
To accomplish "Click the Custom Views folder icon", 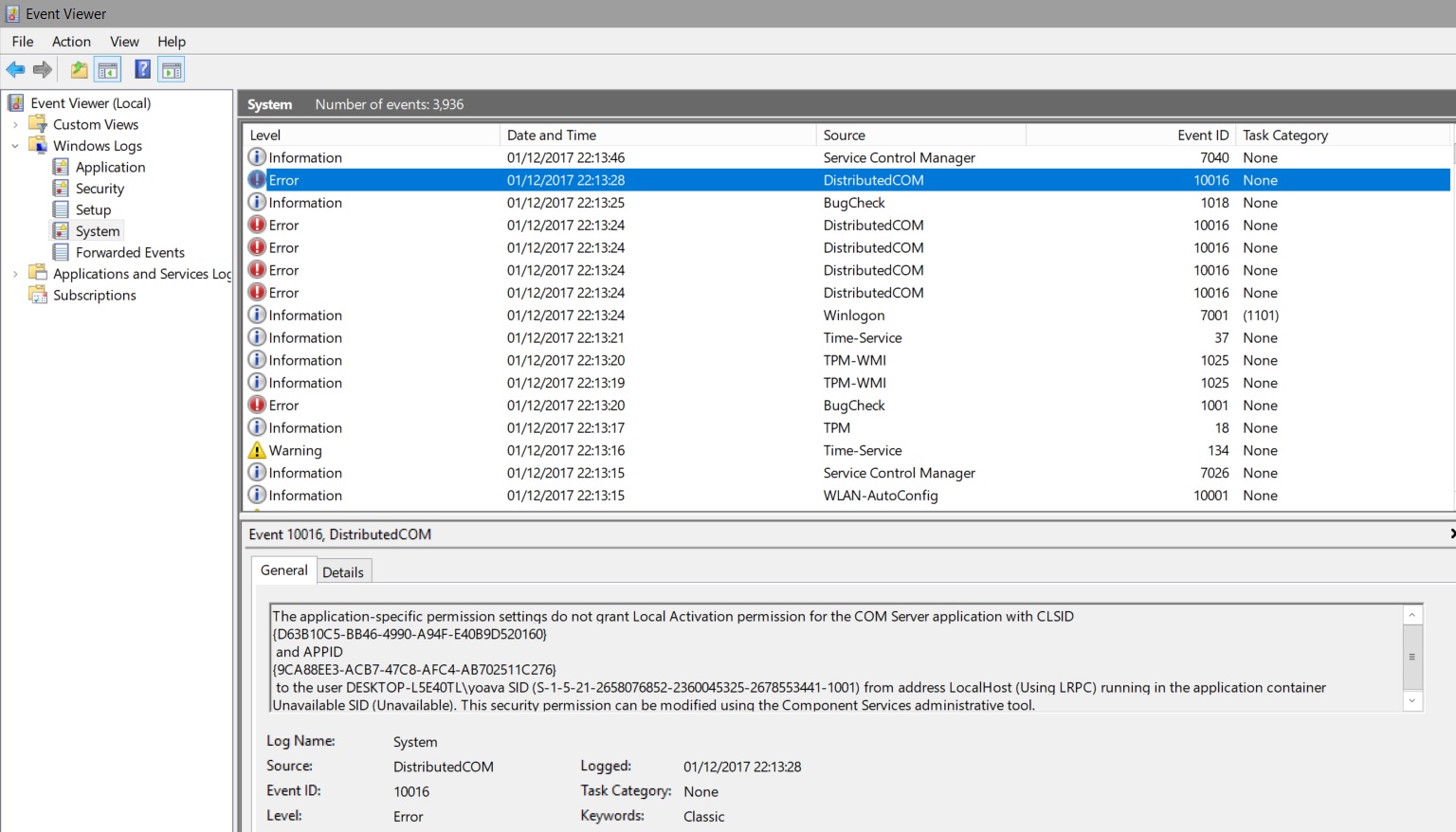I will pos(38,124).
